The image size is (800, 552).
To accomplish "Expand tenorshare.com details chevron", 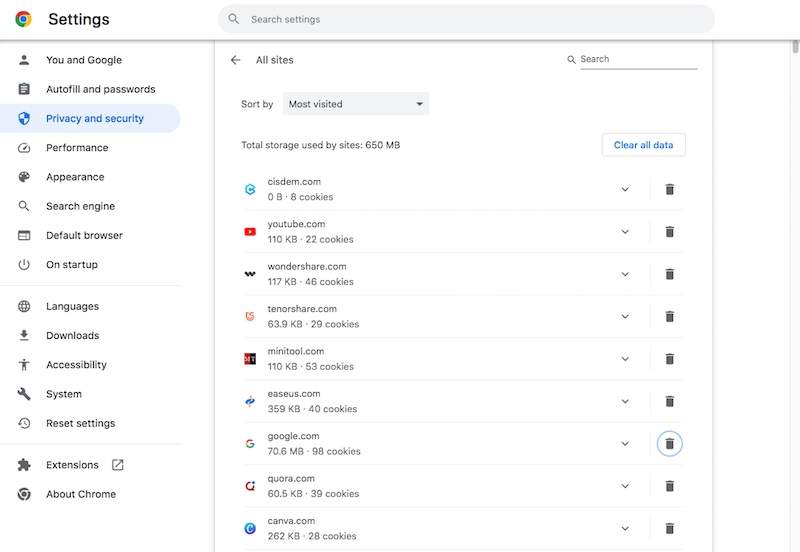I will pos(625,316).
